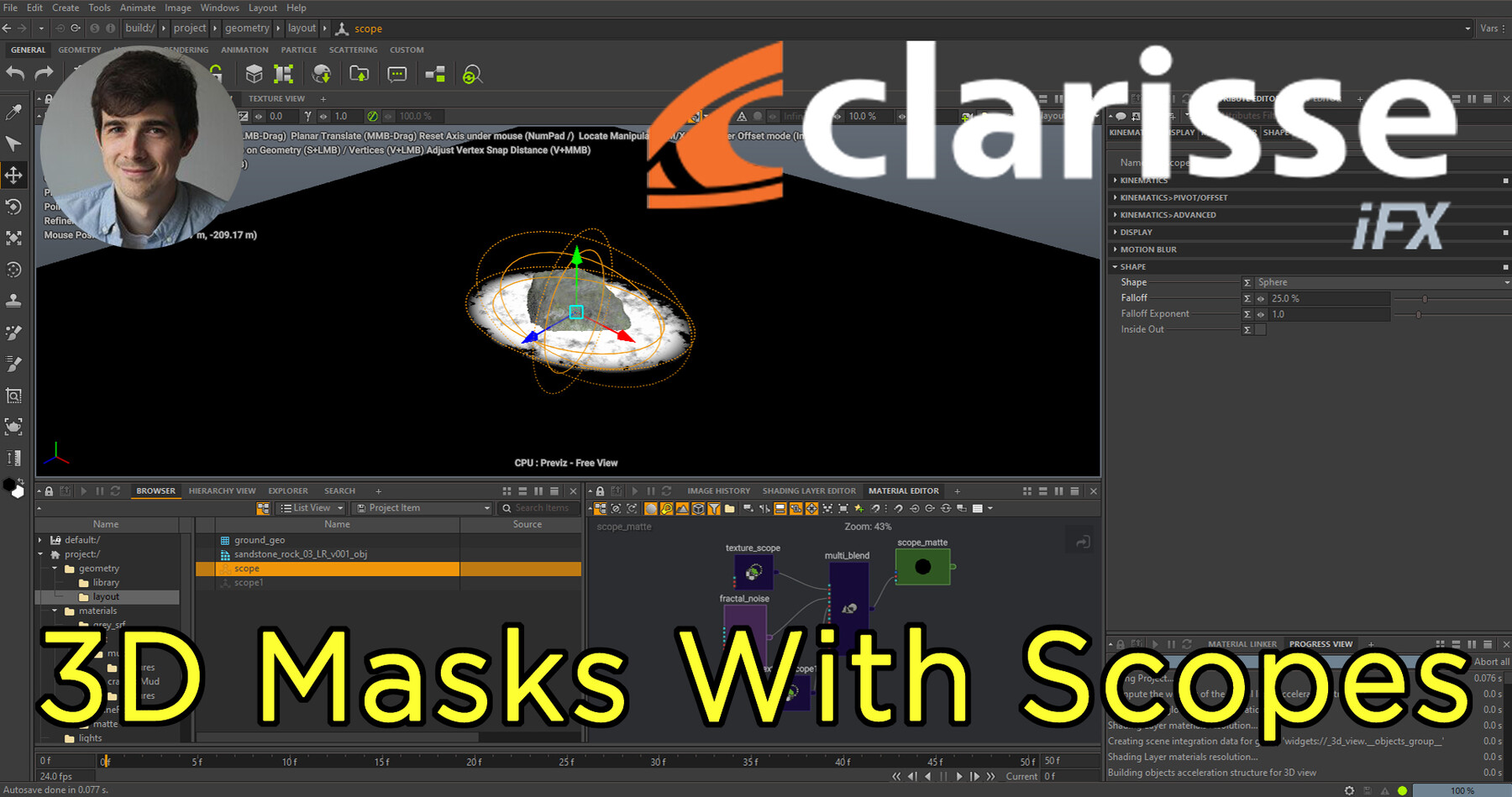This screenshot has width=1512, height=797.
Task: Select the scope_matte node in material editor
Action: click(x=922, y=566)
